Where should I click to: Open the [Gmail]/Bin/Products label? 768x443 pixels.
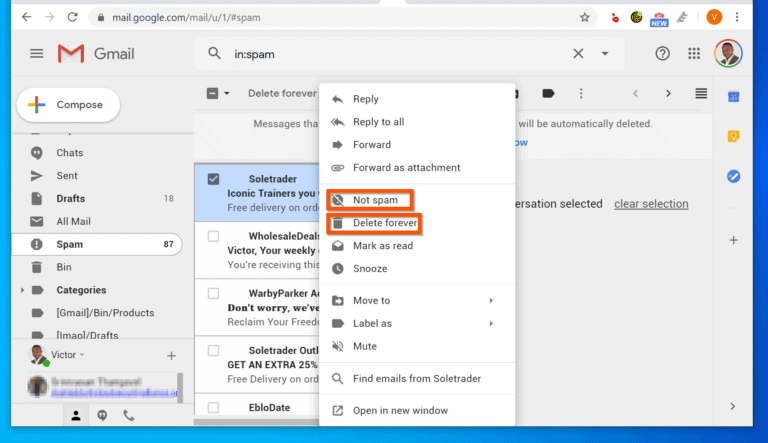105,313
